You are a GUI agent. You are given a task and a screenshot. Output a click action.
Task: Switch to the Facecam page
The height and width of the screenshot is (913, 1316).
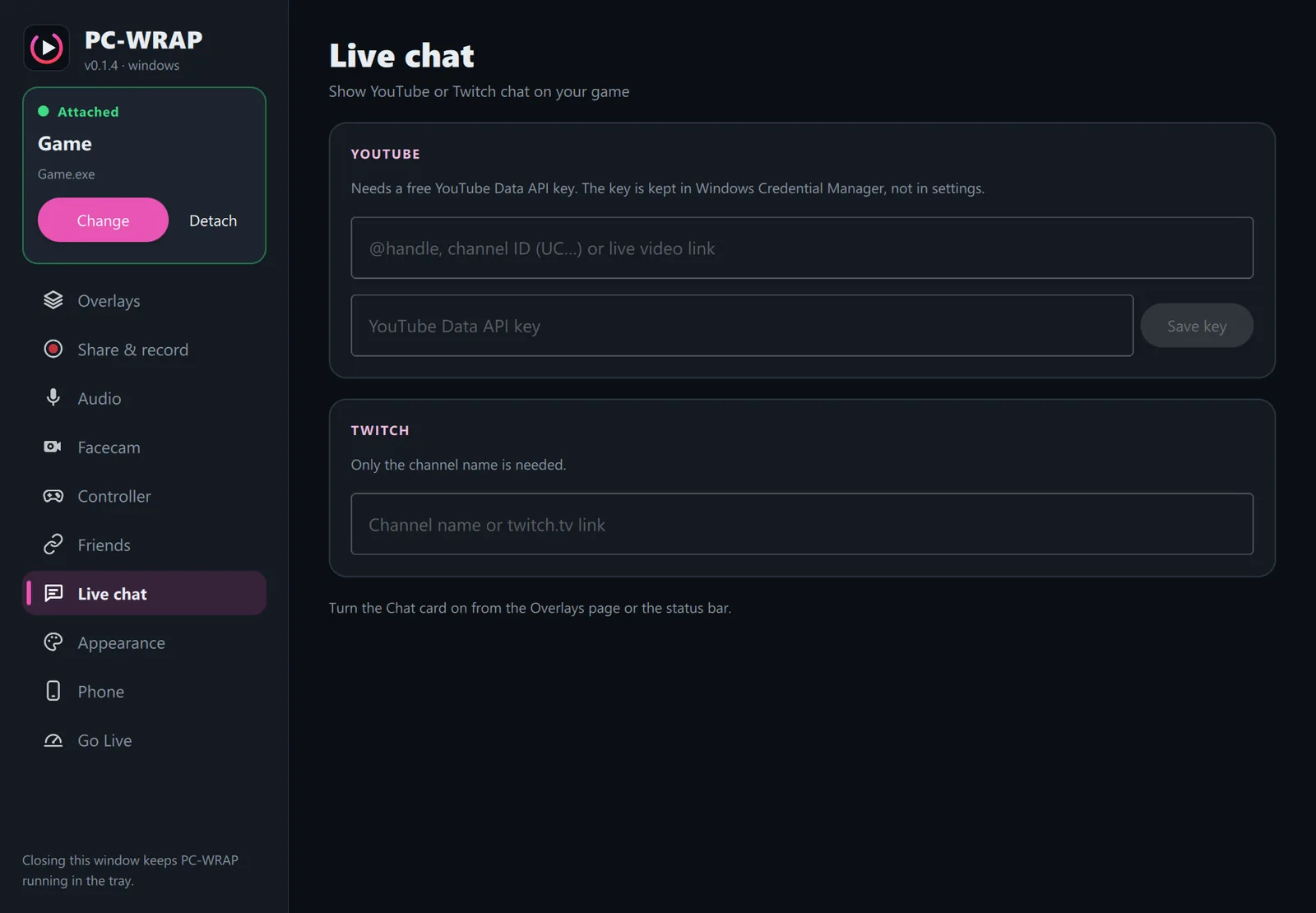click(x=144, y=447)
